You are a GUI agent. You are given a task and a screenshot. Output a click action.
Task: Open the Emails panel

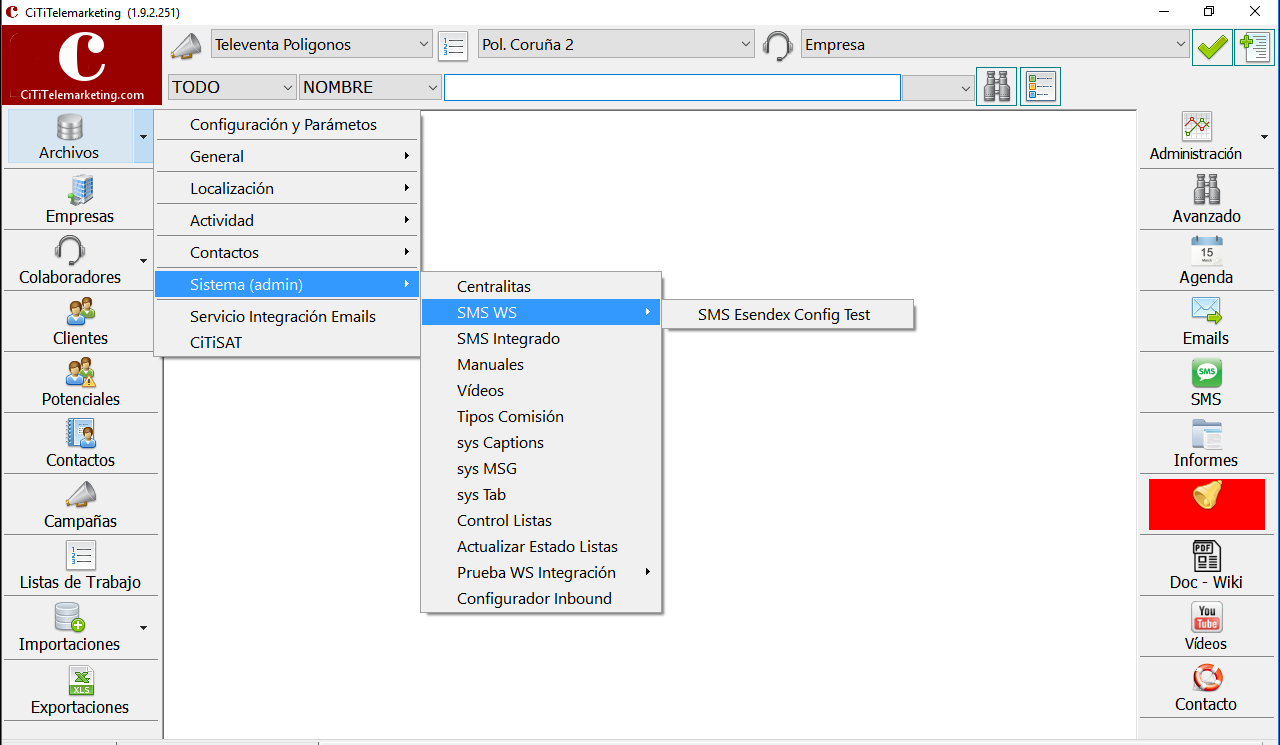pos(1207,321)
